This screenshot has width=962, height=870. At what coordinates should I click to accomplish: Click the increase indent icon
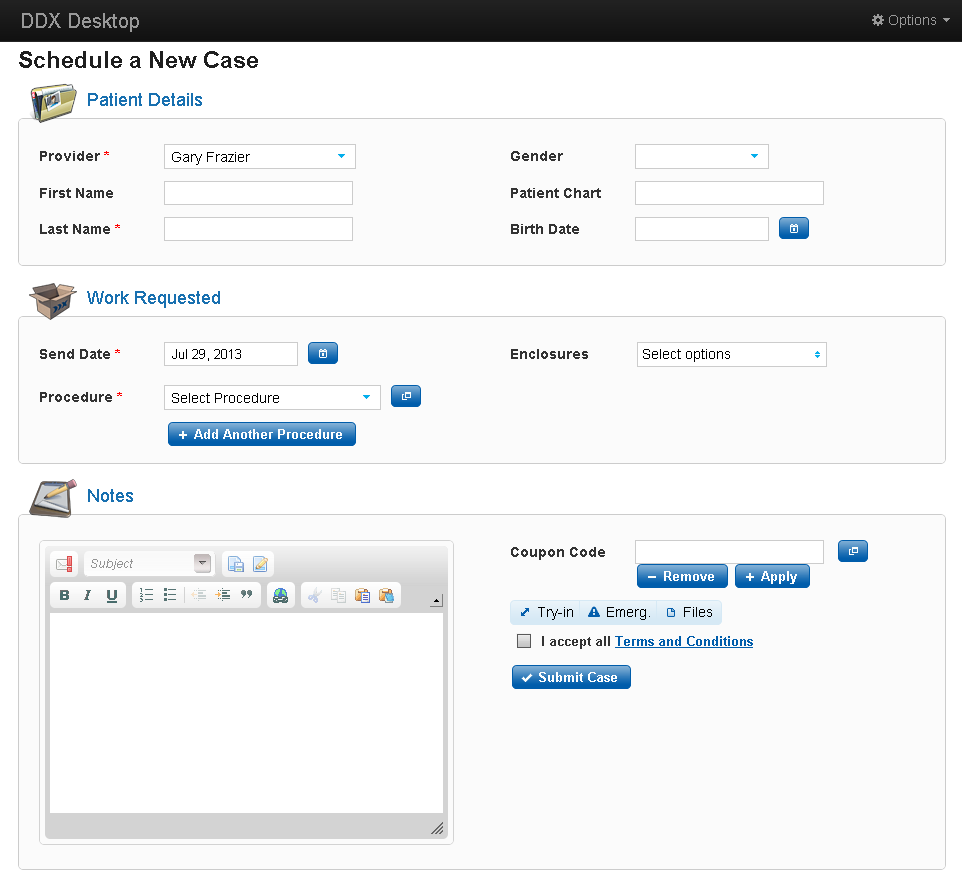(222, 595)
